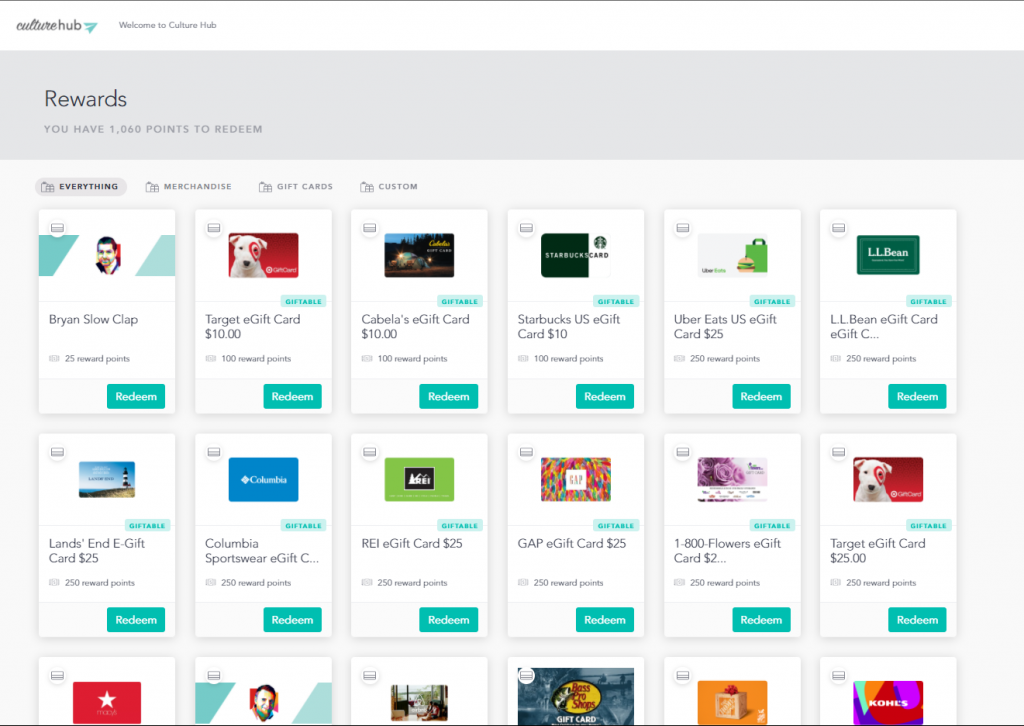
Task: Click the Cabela's gift card image
Action: [x=419, y=255]
